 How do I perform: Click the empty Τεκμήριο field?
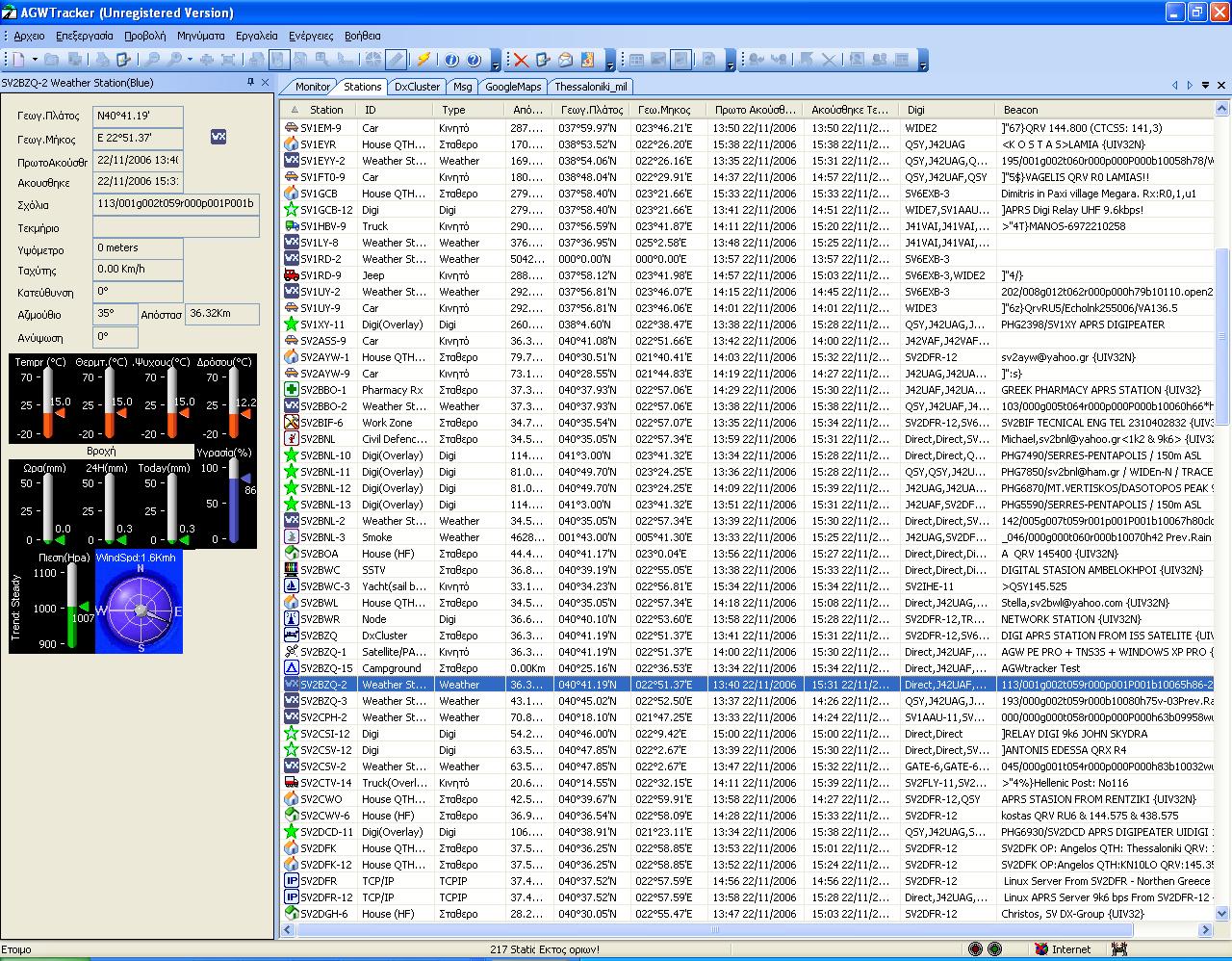pyautogui.click(x=176, y=227)
